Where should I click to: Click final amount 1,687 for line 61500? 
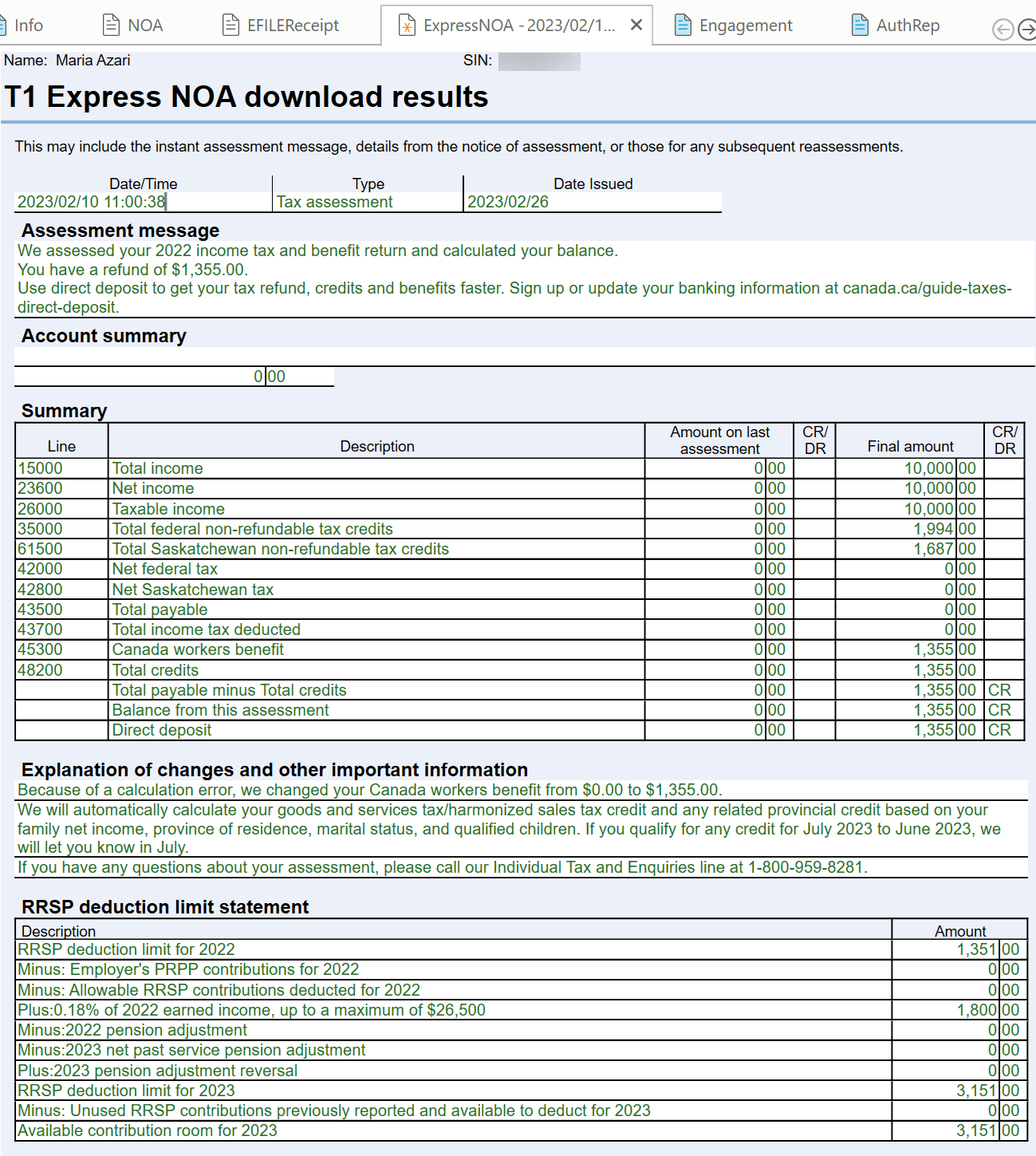(x=933, y=549)
